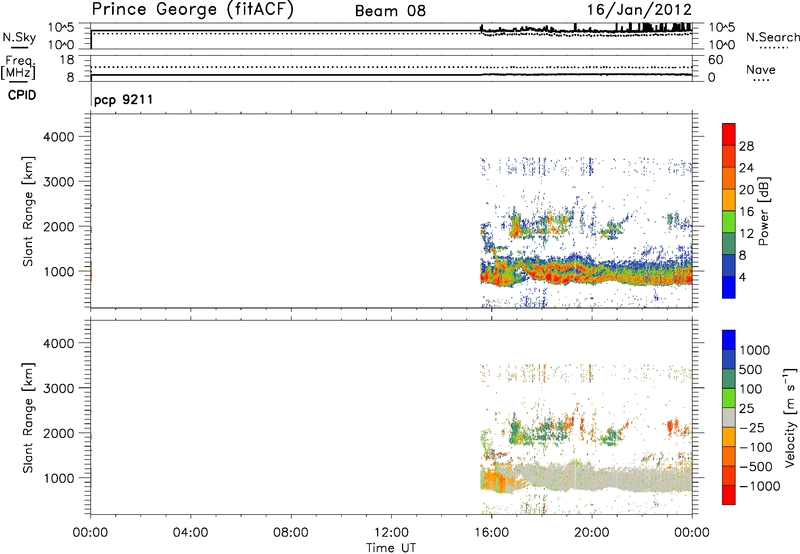Click the '-1000' velocity color bar label
This screenshot has width=800, height=554.
pos(760,486)
